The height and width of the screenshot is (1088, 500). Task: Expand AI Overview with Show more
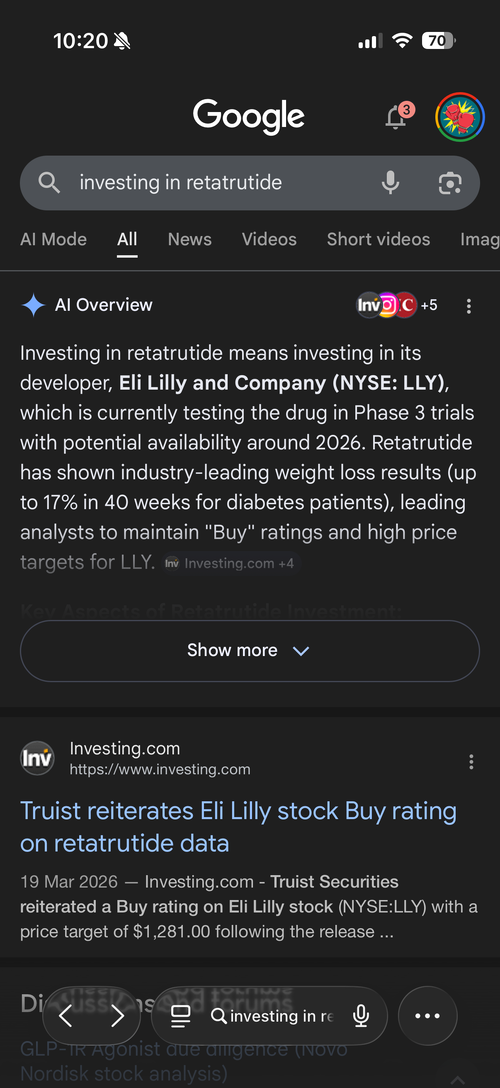pyautogui.click(x=250, y=650)
